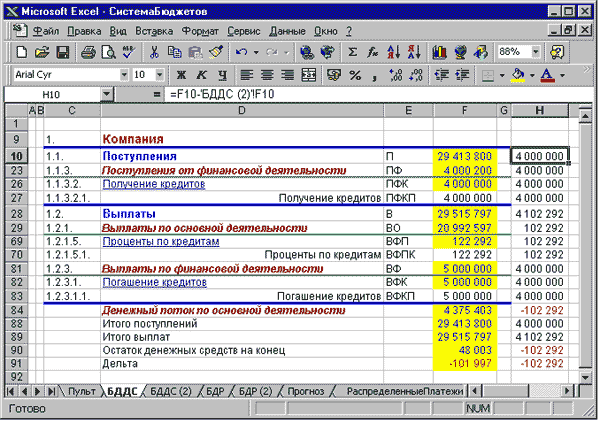
Task: Apply percent style button
Action: (x=355, y=75)
